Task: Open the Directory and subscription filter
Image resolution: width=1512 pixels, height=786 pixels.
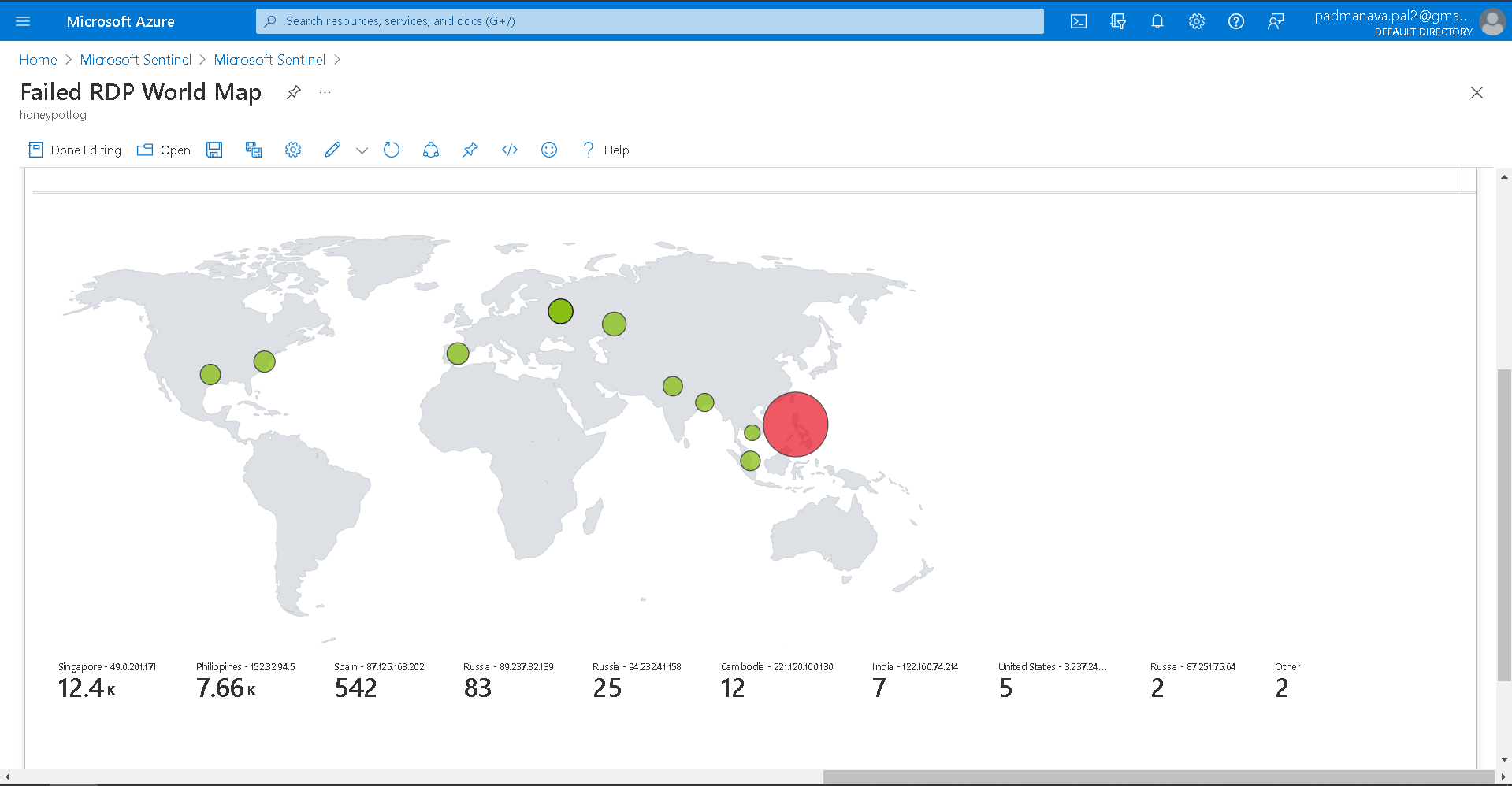Action: (1117, 21)
